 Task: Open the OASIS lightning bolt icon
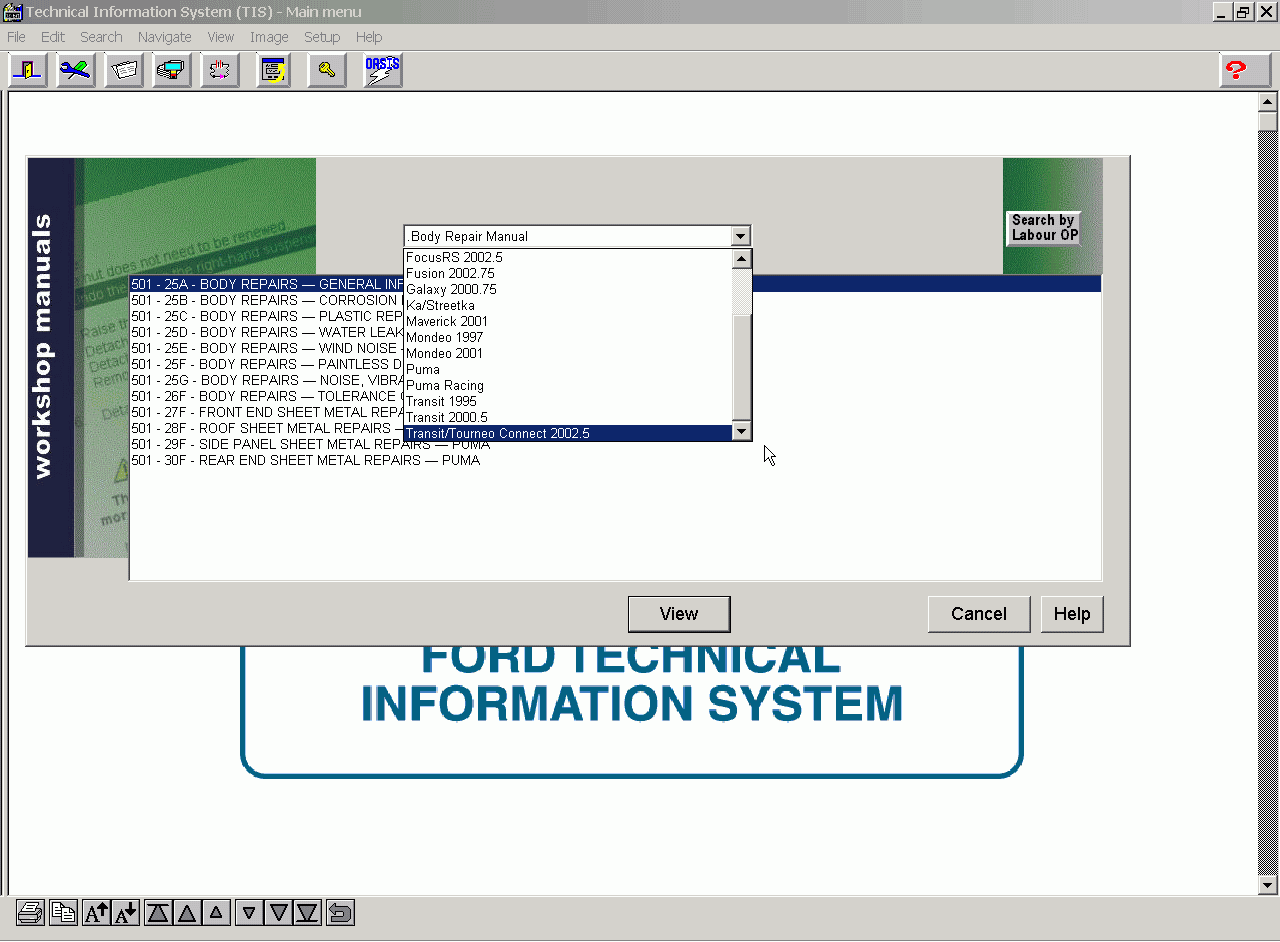point(382,71)
